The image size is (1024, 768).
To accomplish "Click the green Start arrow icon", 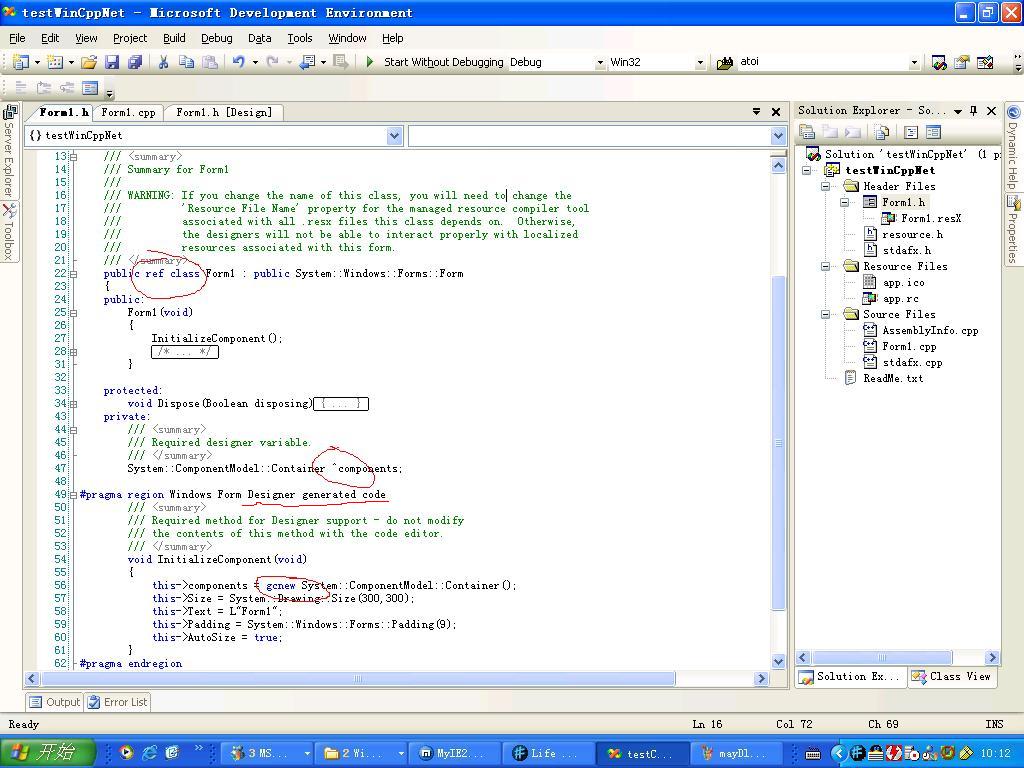I will coord(370,62).
